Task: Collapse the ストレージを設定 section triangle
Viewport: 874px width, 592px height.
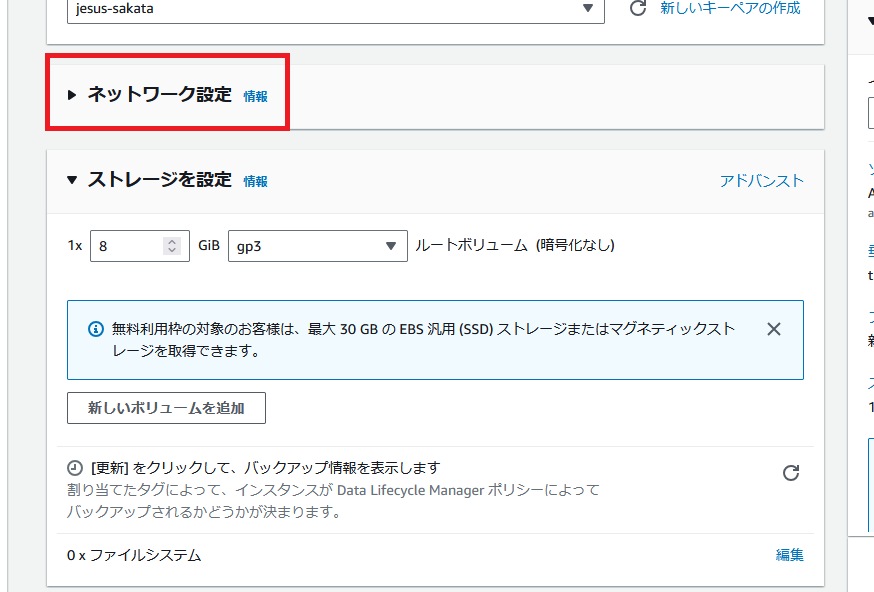Action: click(x=72, y=180)
